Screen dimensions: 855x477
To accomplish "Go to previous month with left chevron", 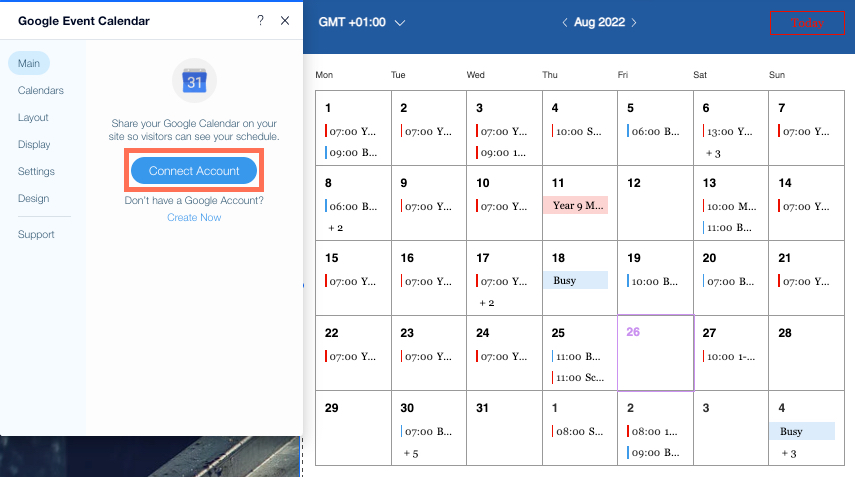I will [x=564, y=22].
